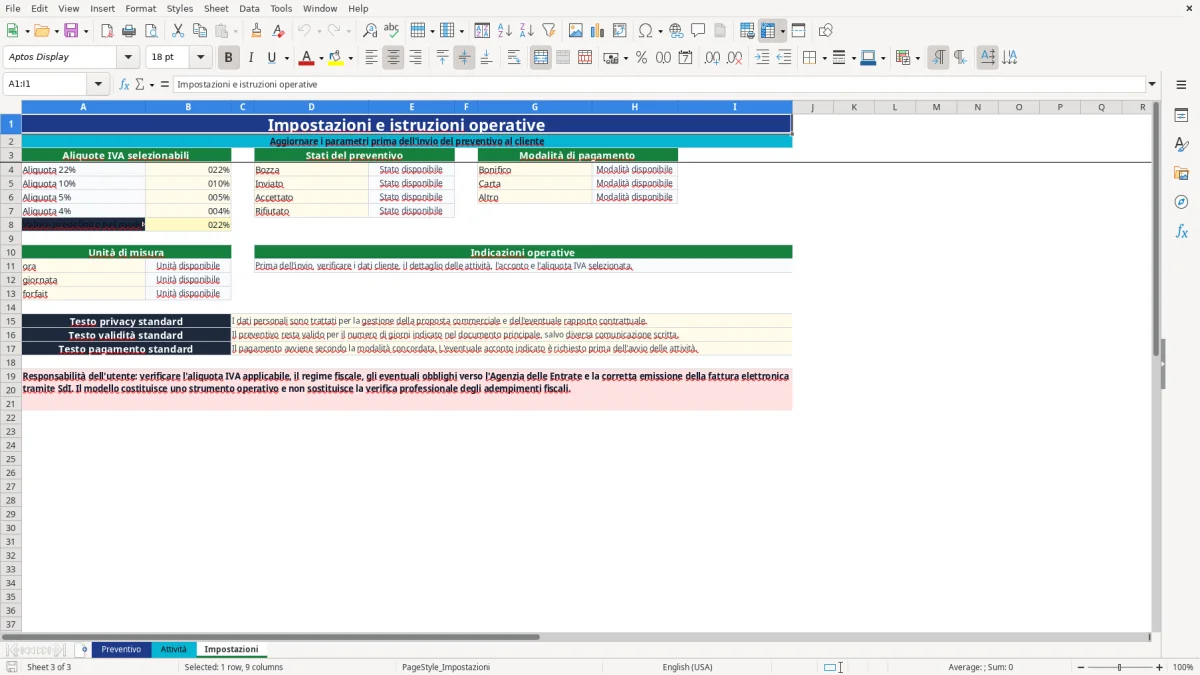Toggle Italic formatting
Image resolution: width=1200 pixels, height=675 pixels.
pyautogui.click(x=250, y=58)
